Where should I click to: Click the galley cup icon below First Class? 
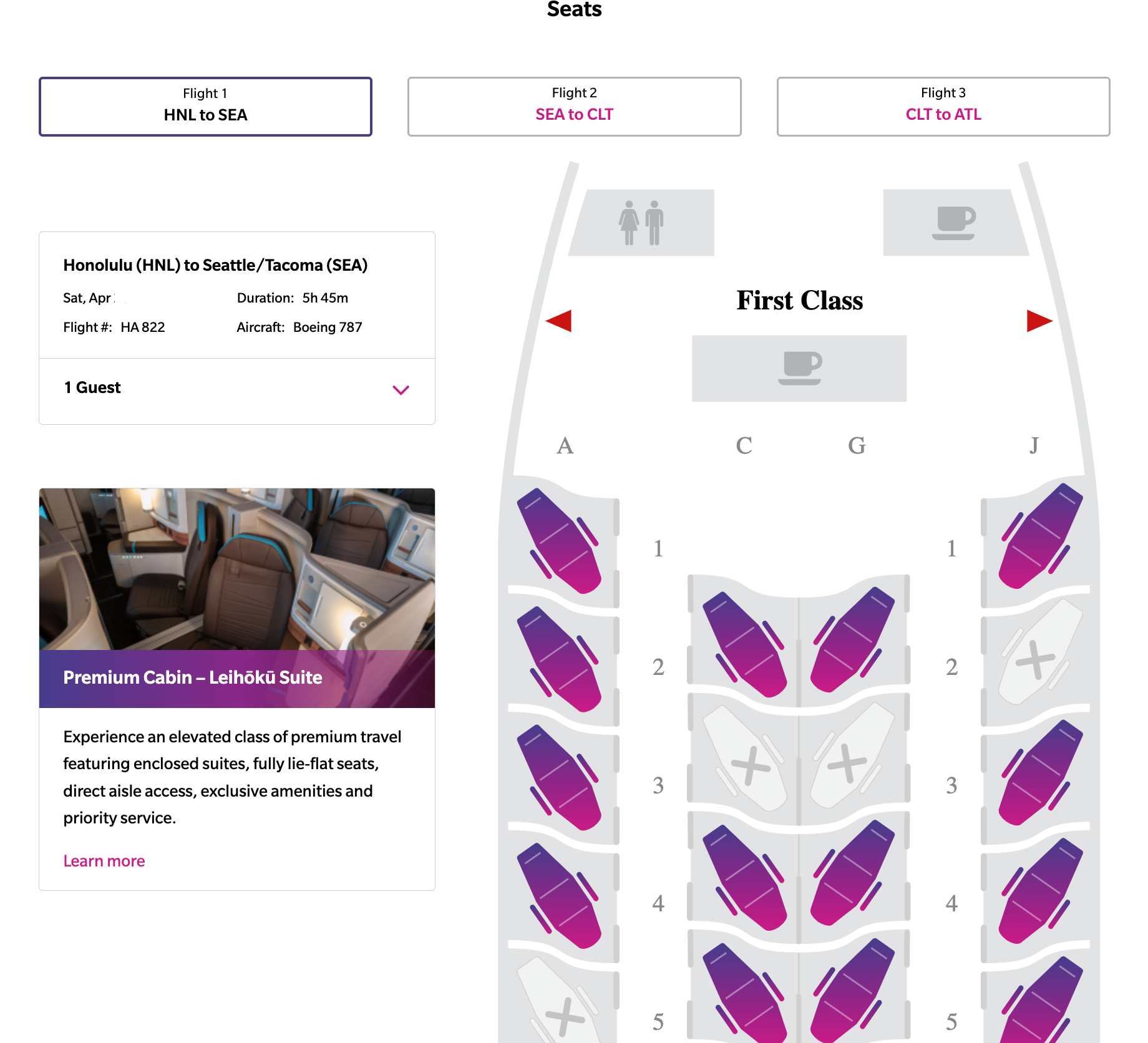pyautogui.click(x=799, y=368)
